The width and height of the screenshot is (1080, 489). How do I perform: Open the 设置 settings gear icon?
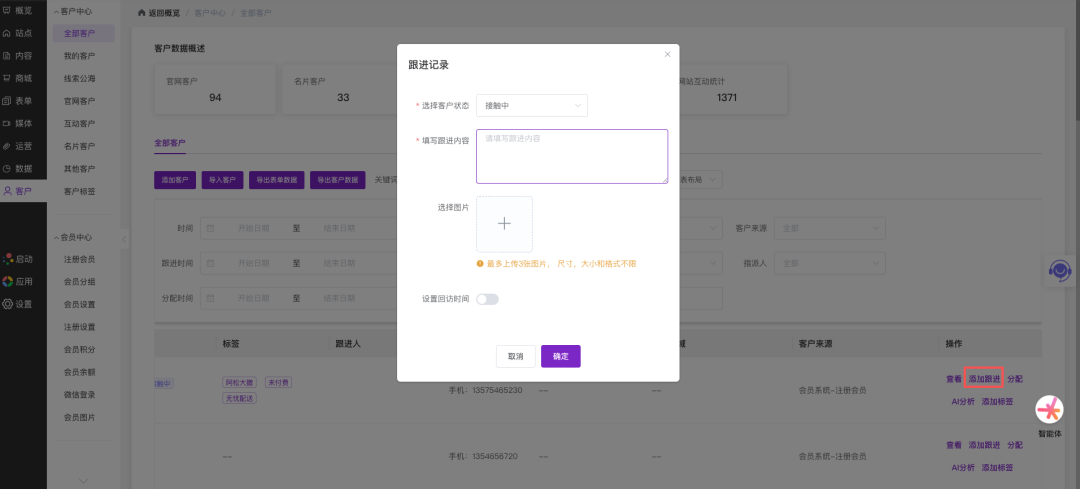[8, 304]
